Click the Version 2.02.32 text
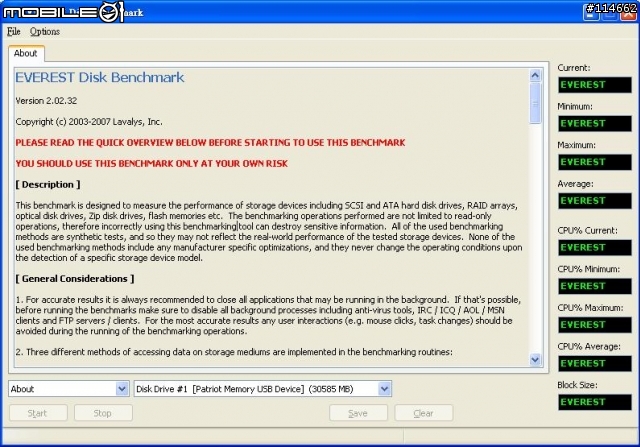Image resolution: width=640 pixels, height=447 pixels. point(46,101)
